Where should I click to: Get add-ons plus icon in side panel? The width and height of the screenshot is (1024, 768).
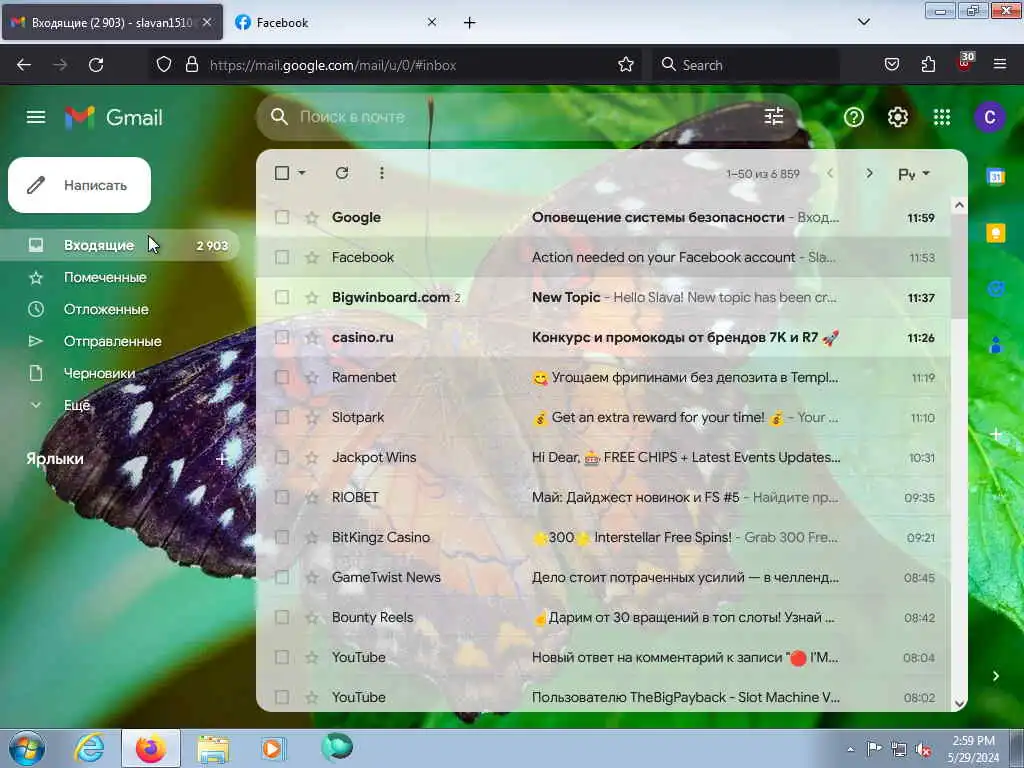[x=996, y=434]
